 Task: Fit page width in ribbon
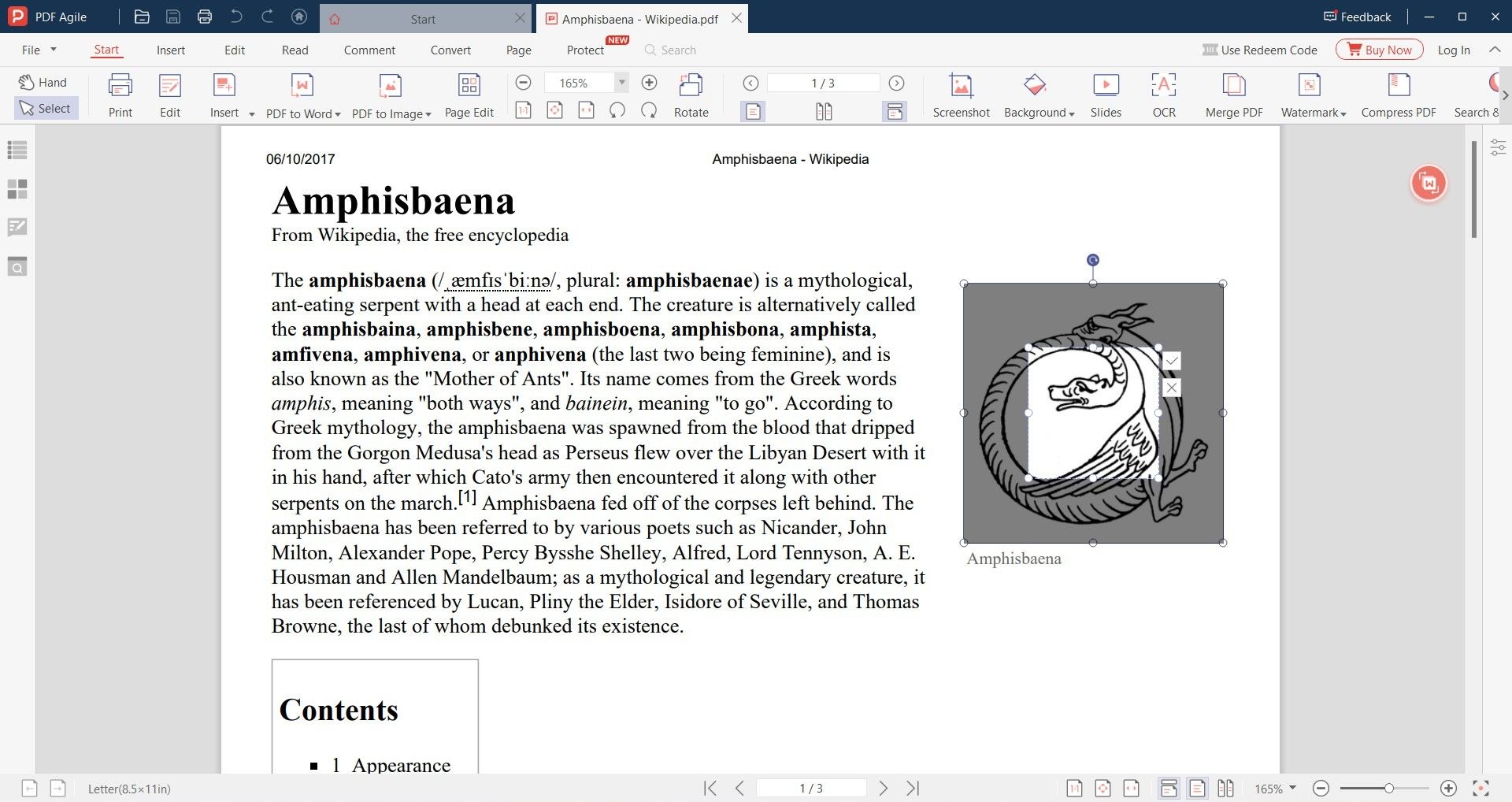tap(586, 110)
